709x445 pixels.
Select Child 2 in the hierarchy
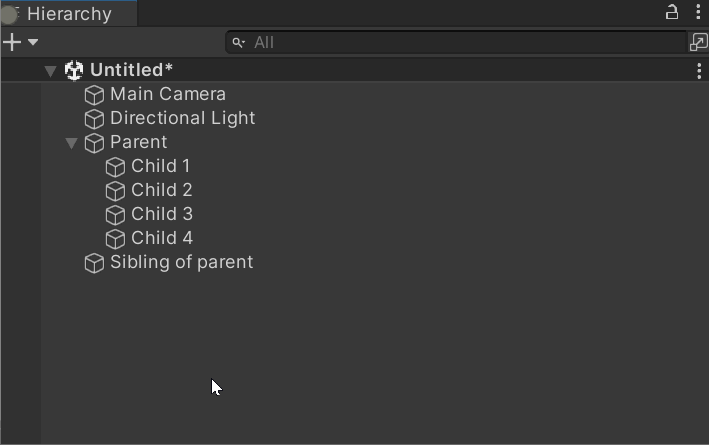(x=161, y=190)
